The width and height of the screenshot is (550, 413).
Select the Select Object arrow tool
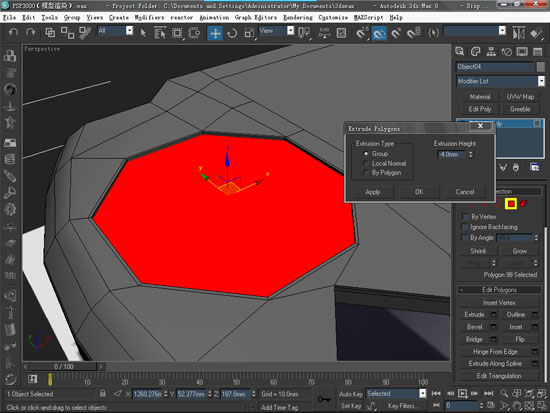pos(143,33)
